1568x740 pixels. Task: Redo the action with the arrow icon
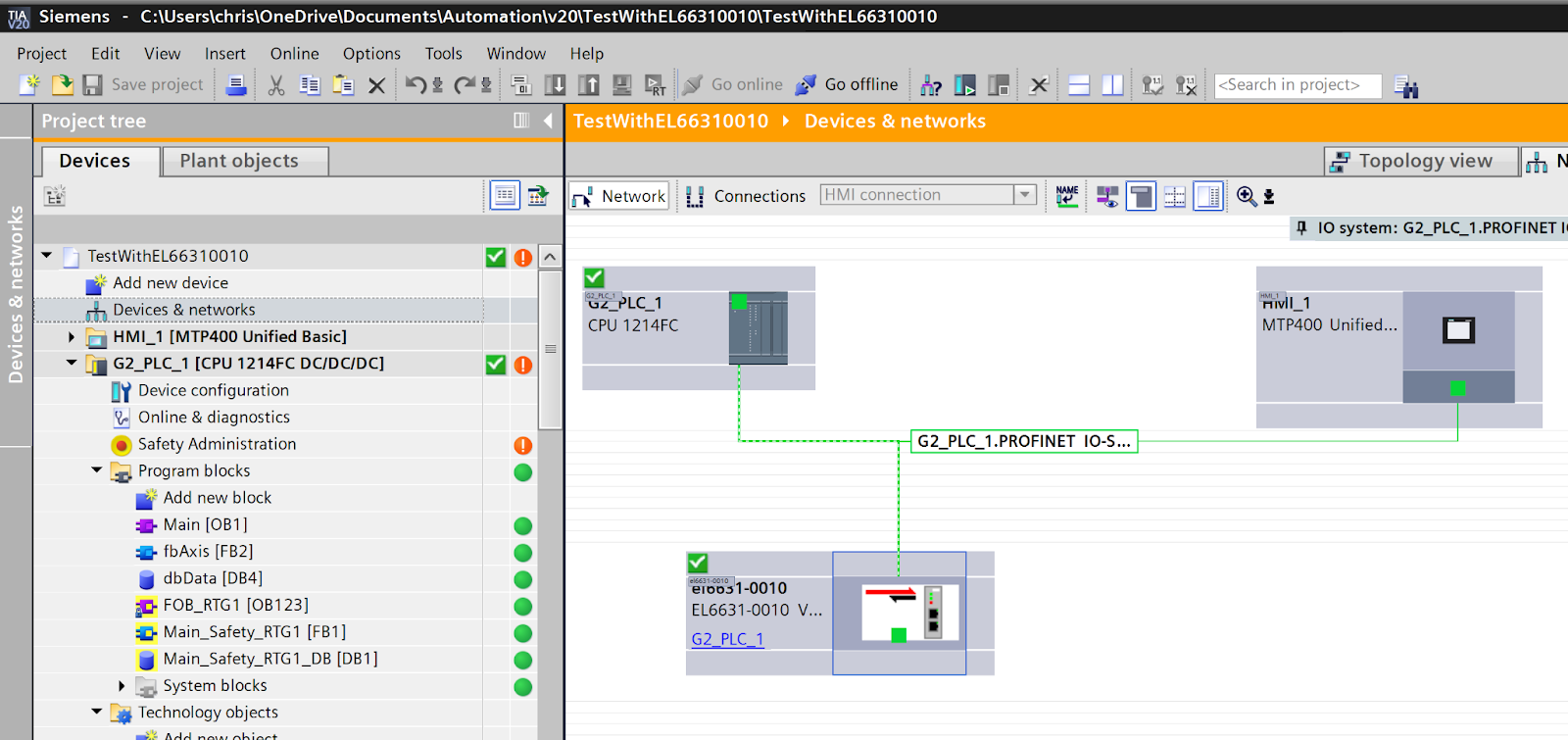465,85
